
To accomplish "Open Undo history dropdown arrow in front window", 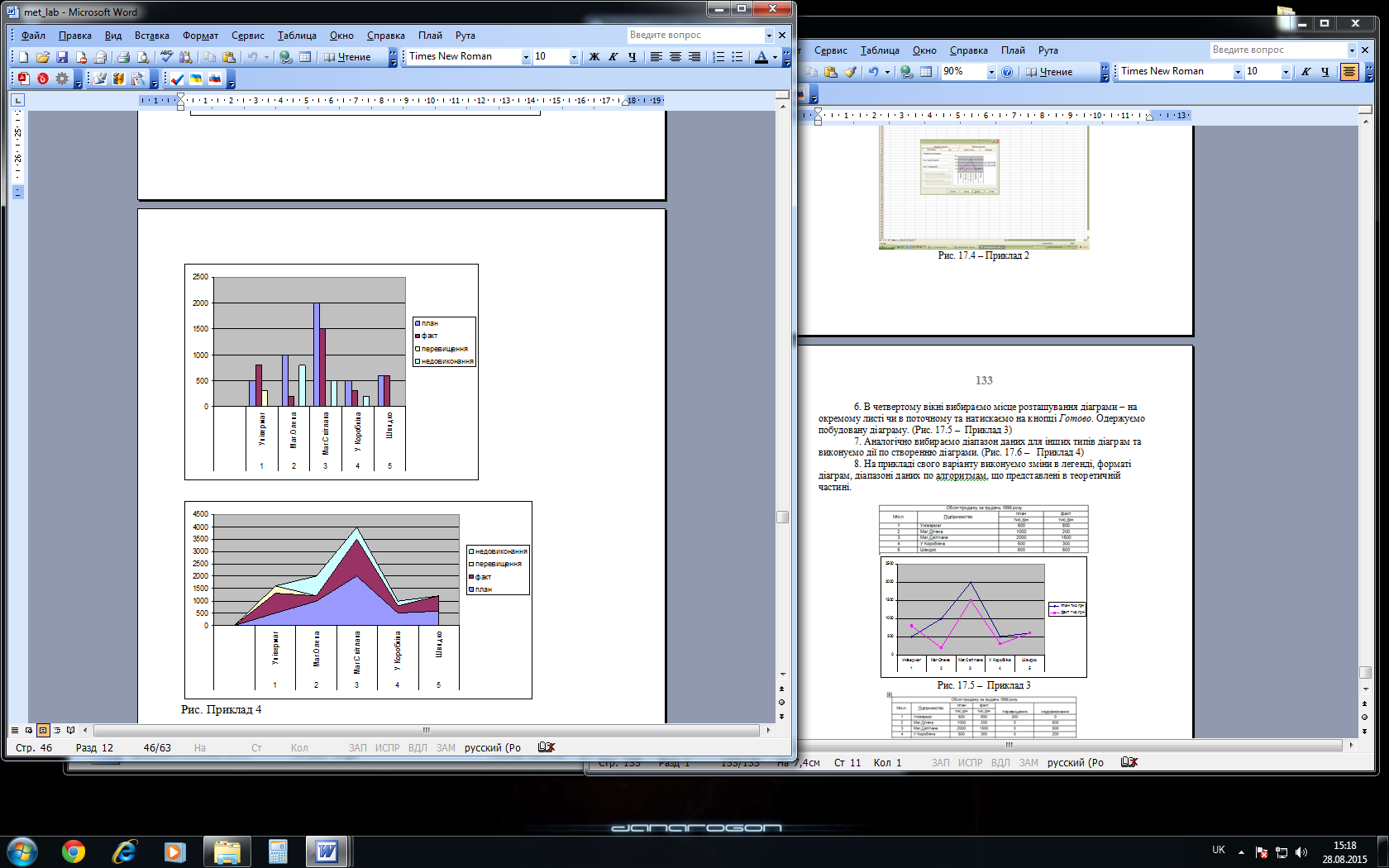I will coord(266,57).
